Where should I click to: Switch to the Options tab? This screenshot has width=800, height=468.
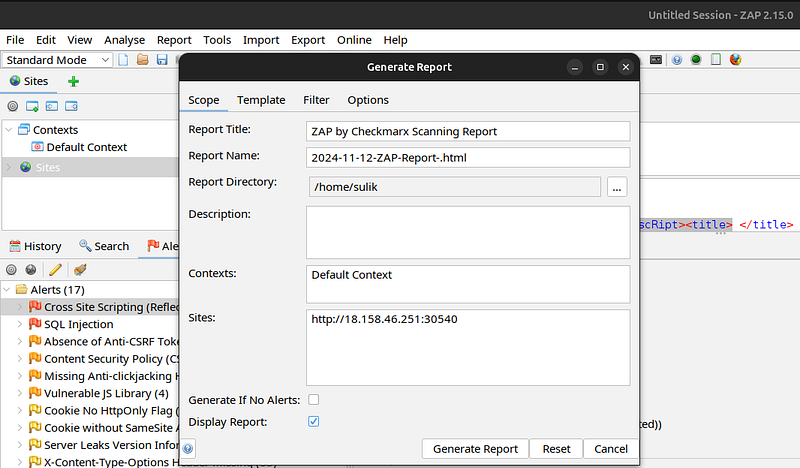tap(368, 100)
